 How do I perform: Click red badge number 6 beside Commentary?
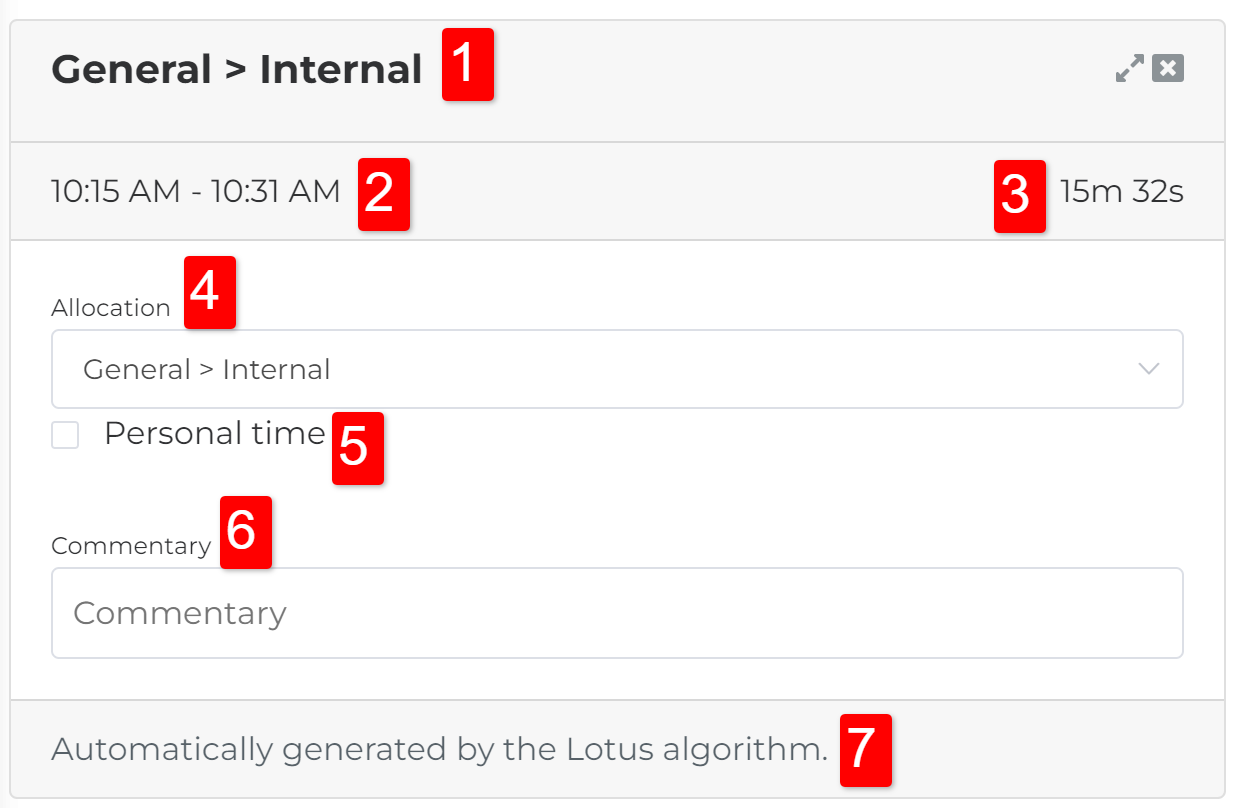point(246,531)
